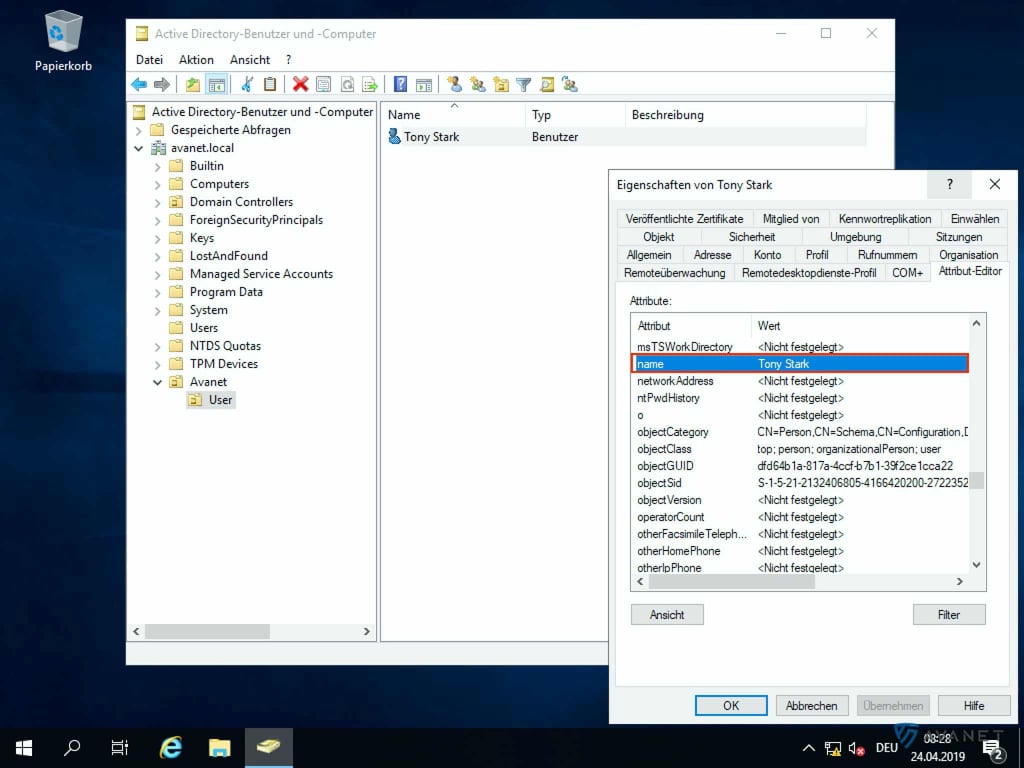Create new user toolbar icon
Image resolution: width=1024 pixels, height=768 pixels.
[455, 84]
